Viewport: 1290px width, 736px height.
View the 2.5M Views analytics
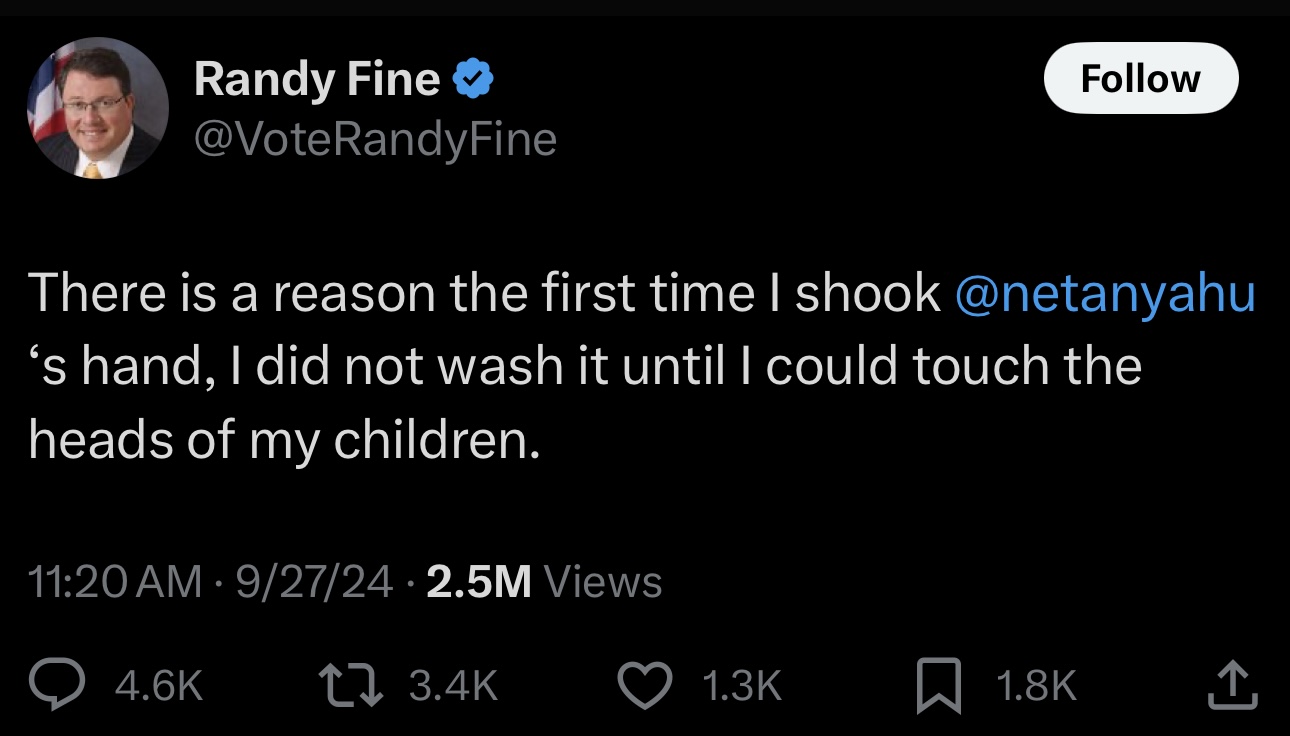544,582
